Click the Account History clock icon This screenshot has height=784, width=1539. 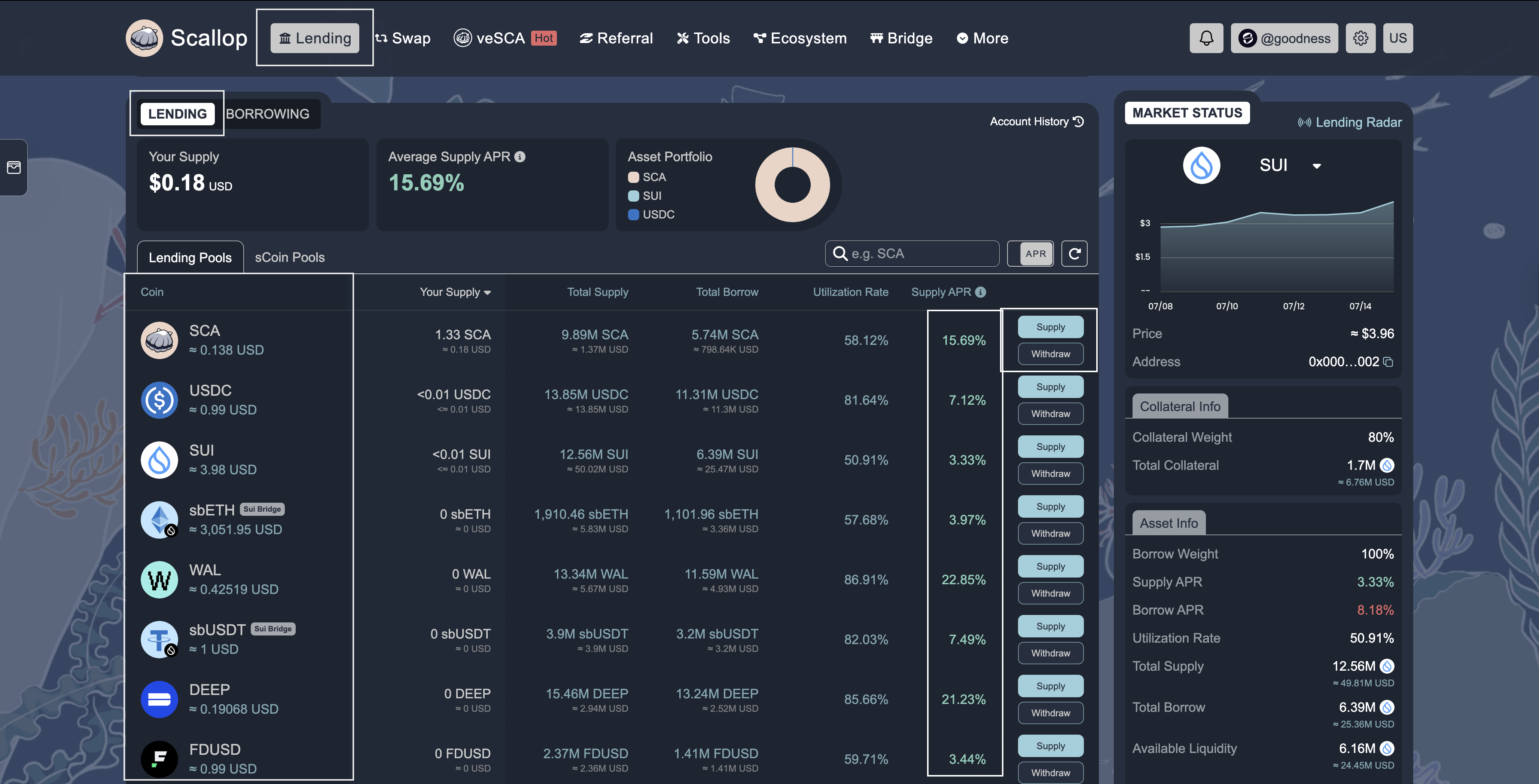point(1078,121)
